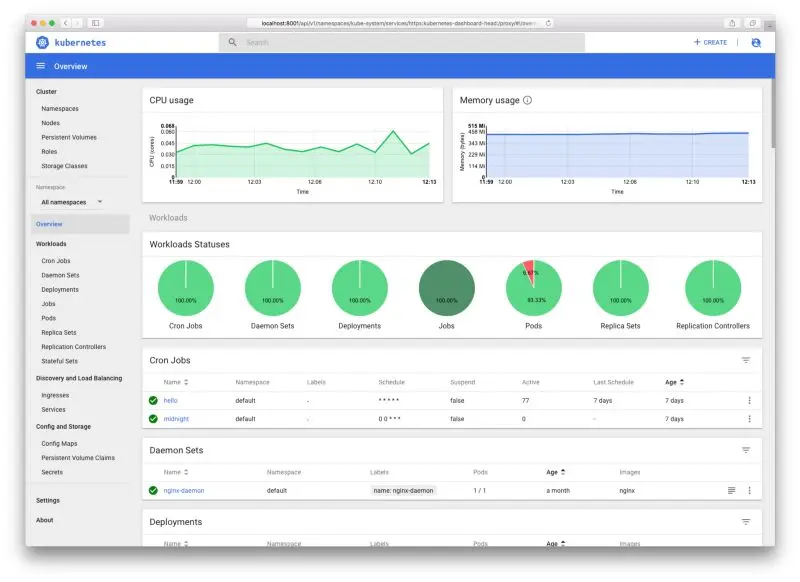Click in the Search field

pos(402,42)
